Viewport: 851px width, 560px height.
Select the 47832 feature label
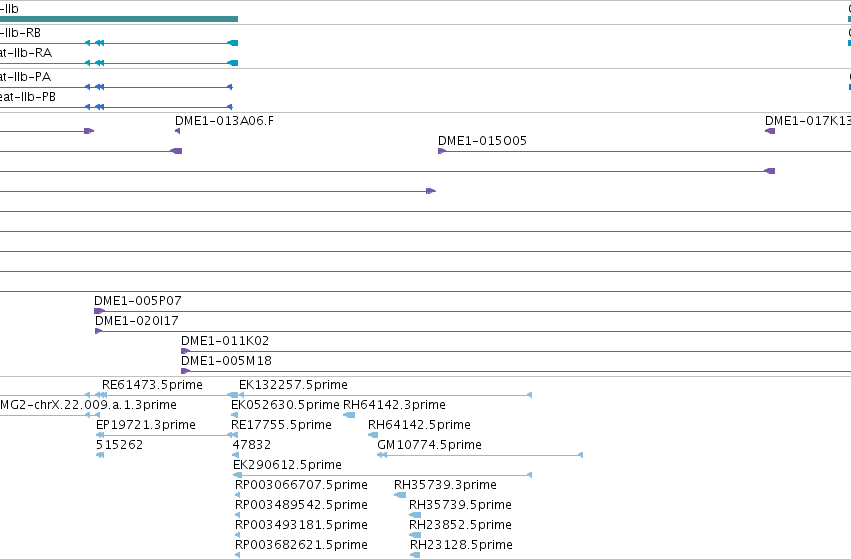click(x=251, y=446)
